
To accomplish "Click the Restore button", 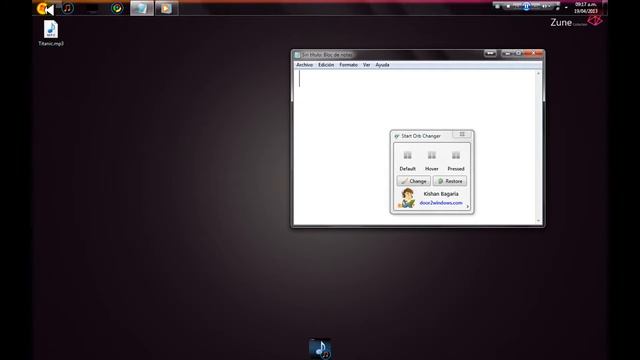I will click(450, 181).
